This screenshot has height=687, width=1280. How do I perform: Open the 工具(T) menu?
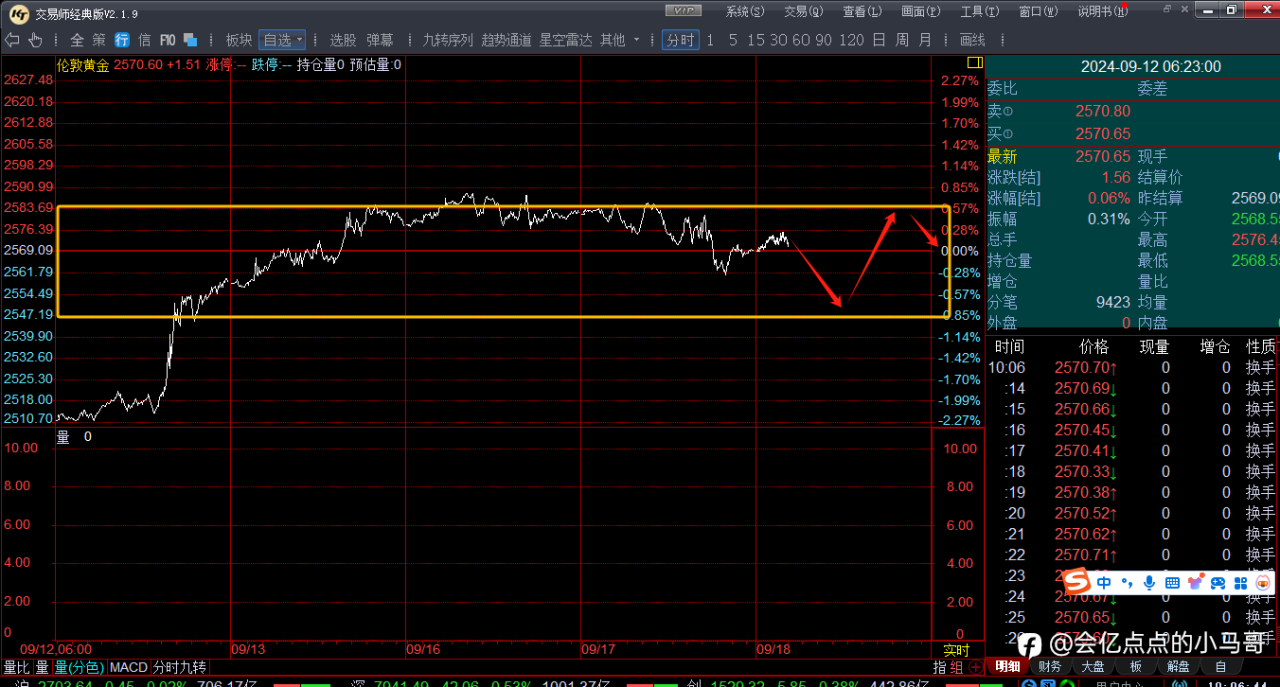[x=979, y=11]
